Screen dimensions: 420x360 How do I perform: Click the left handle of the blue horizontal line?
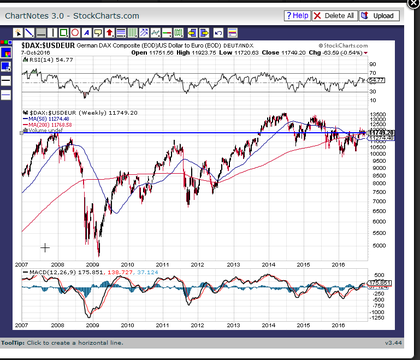tap(22, 133)
